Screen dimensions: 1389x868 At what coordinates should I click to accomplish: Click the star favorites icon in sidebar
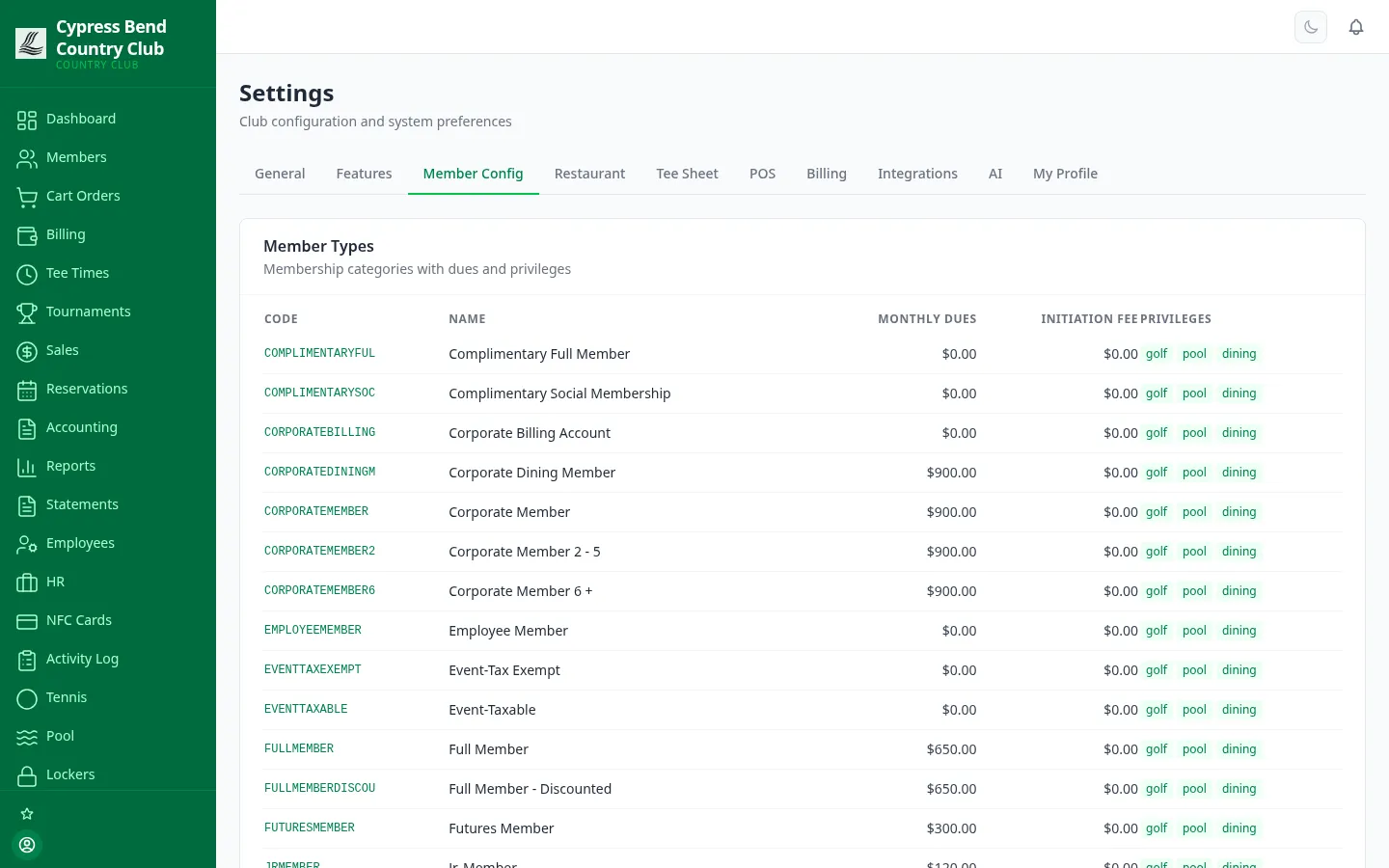pos(27,814)
